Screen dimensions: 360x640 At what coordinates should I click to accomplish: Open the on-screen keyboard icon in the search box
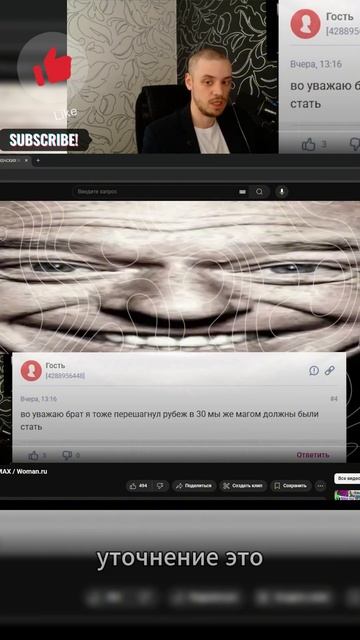pyautogui.click(x=242, y=191)
